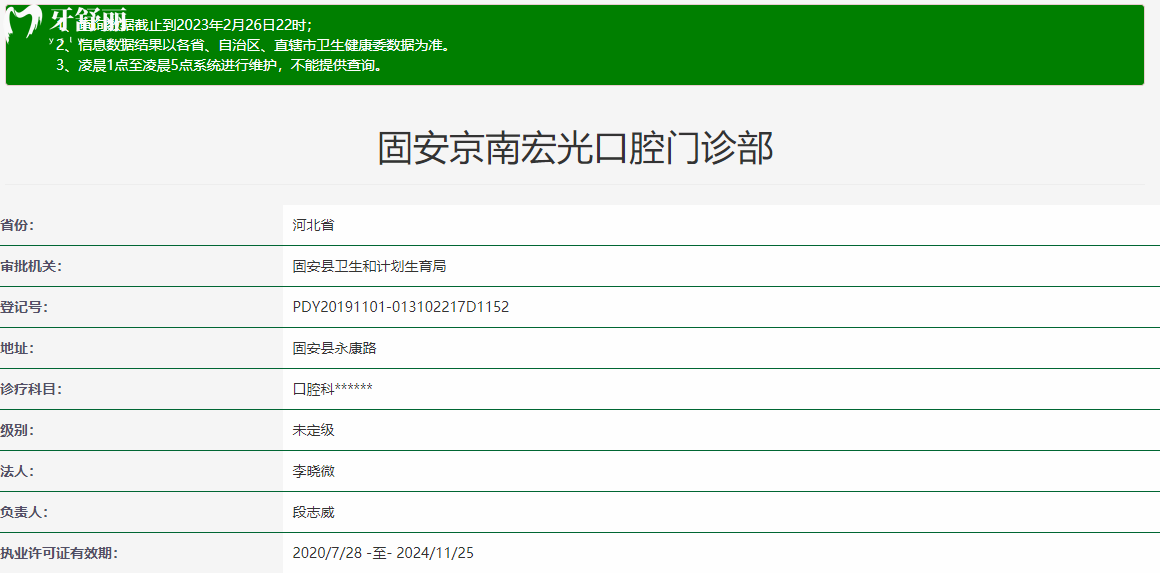The image size is (1160, 573).
Task: Select the 未定级 level value
Action: pyautogui.click(x=313, y=430)
